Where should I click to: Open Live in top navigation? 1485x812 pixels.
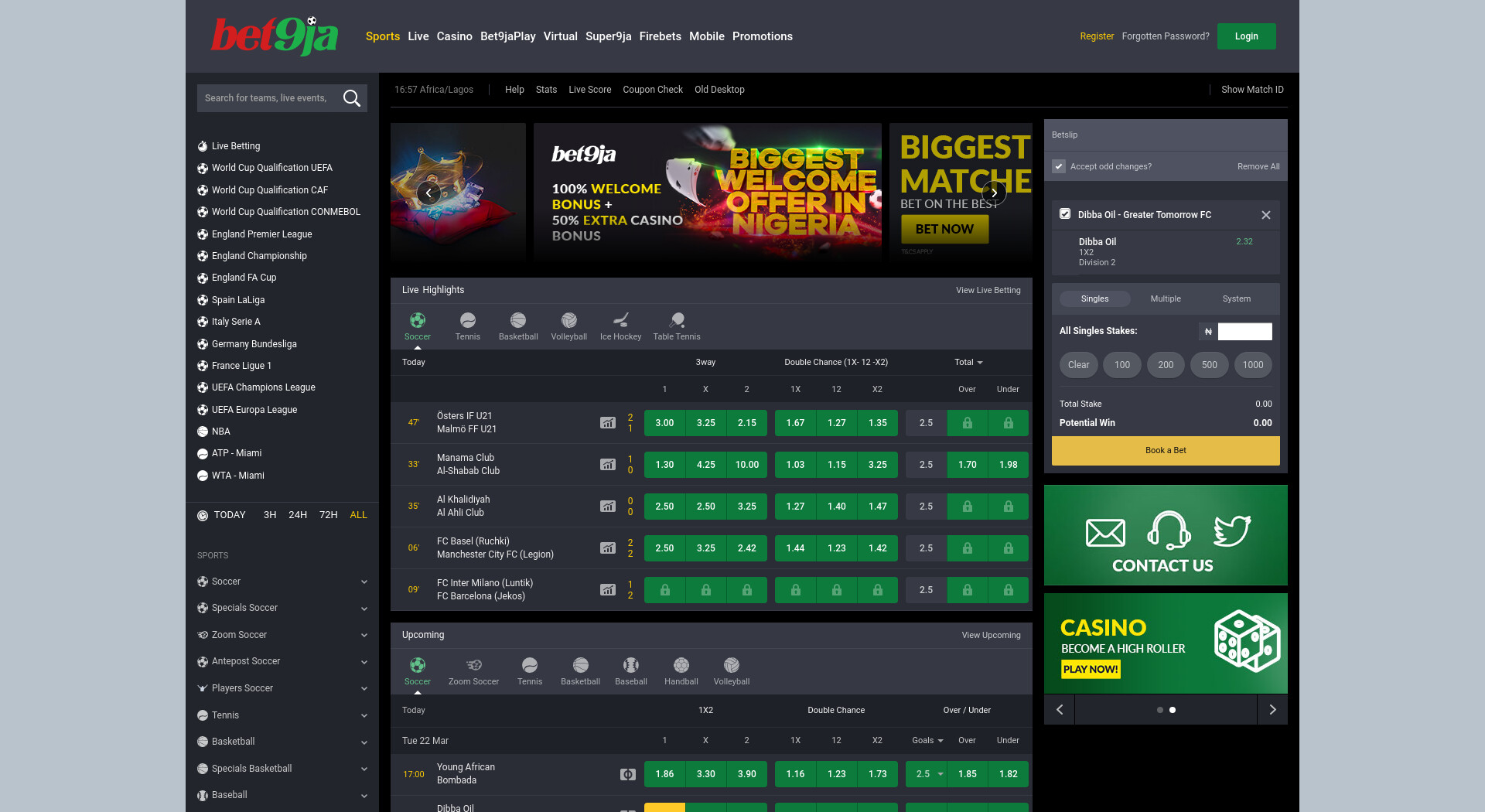(418, 36)
